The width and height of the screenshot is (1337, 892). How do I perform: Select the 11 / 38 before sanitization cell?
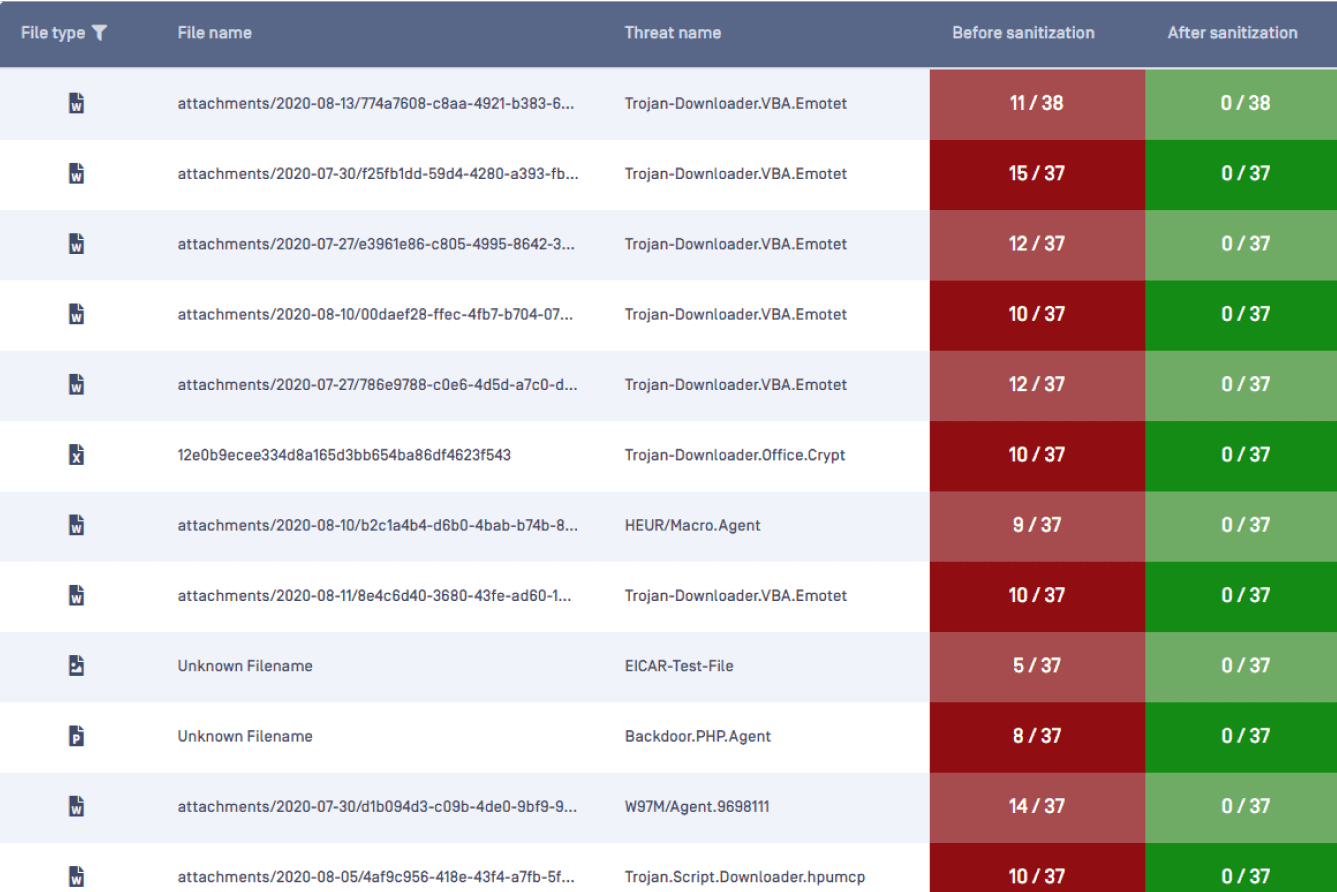click(x=1036, y=103)
